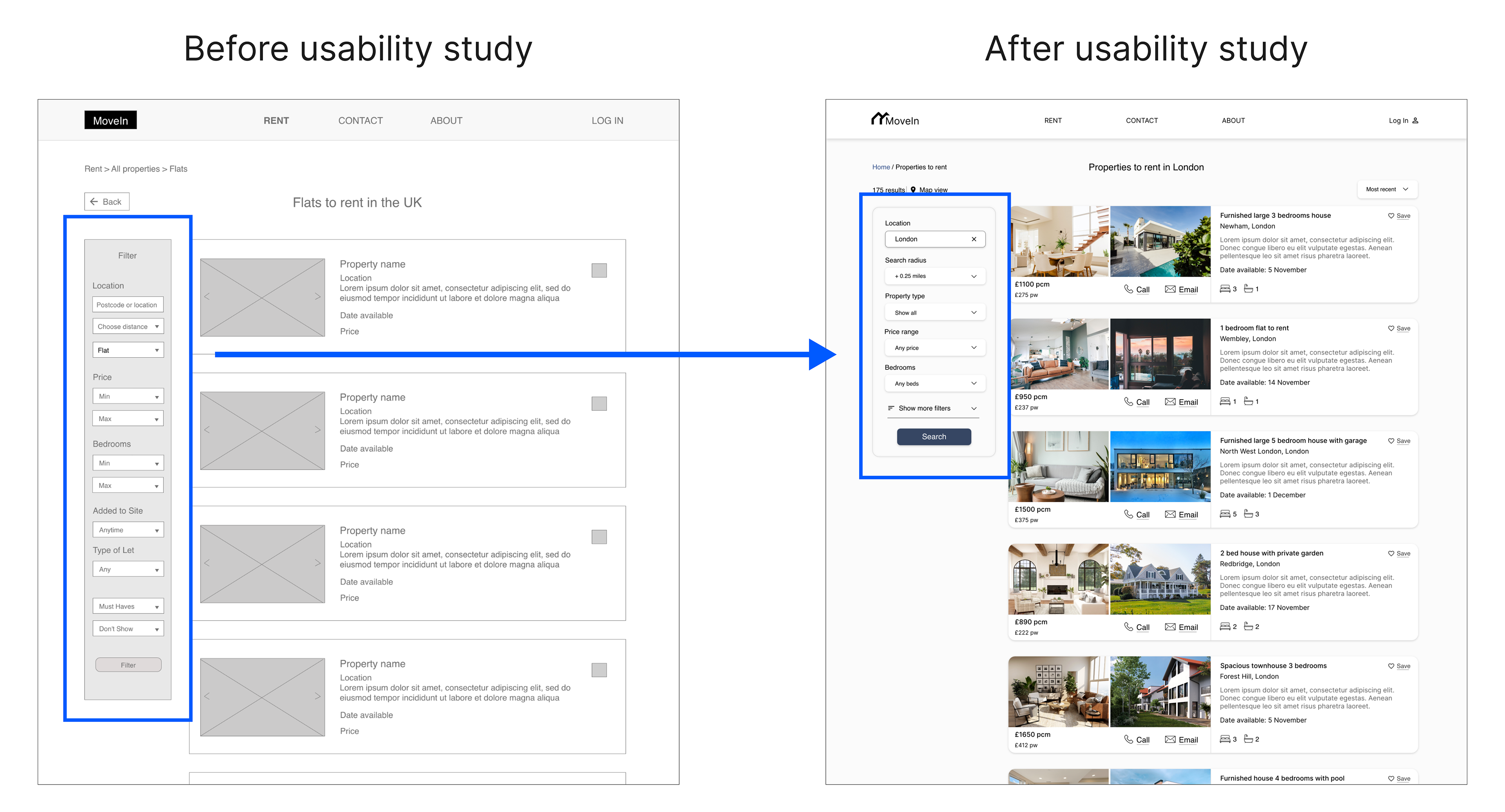Click the phone Call icon on the £1500 pcm listing
Image resolution: width=1505 pixels, height=812 pixels.
point(1129,514)
